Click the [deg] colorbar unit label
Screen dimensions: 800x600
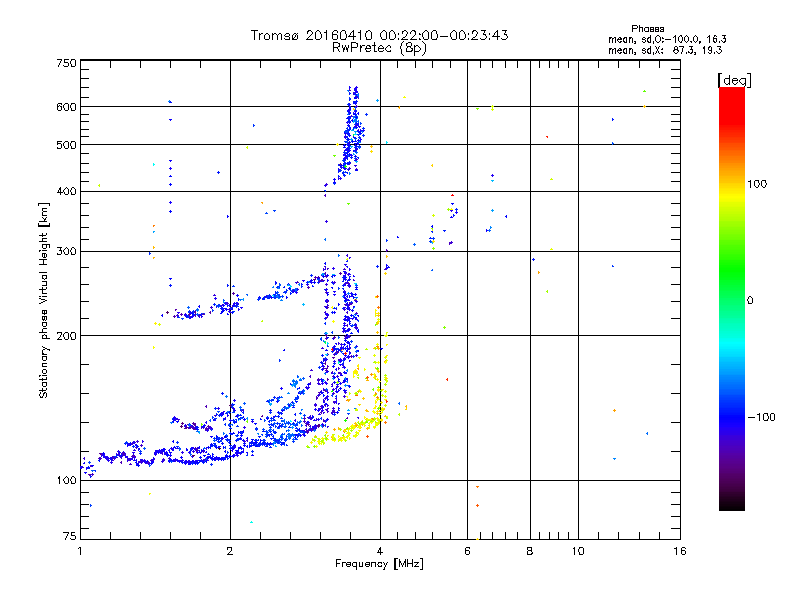point(734,78)
